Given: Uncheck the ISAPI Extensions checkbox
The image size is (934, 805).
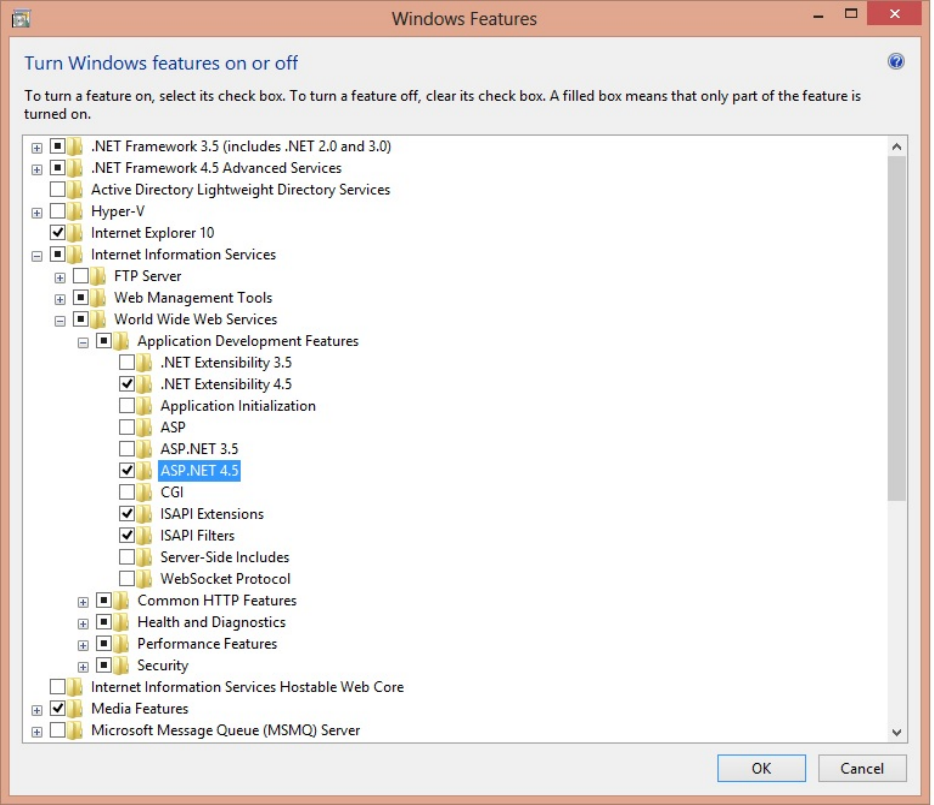Looking at the screenshot, I should click(x=127, y=514).
